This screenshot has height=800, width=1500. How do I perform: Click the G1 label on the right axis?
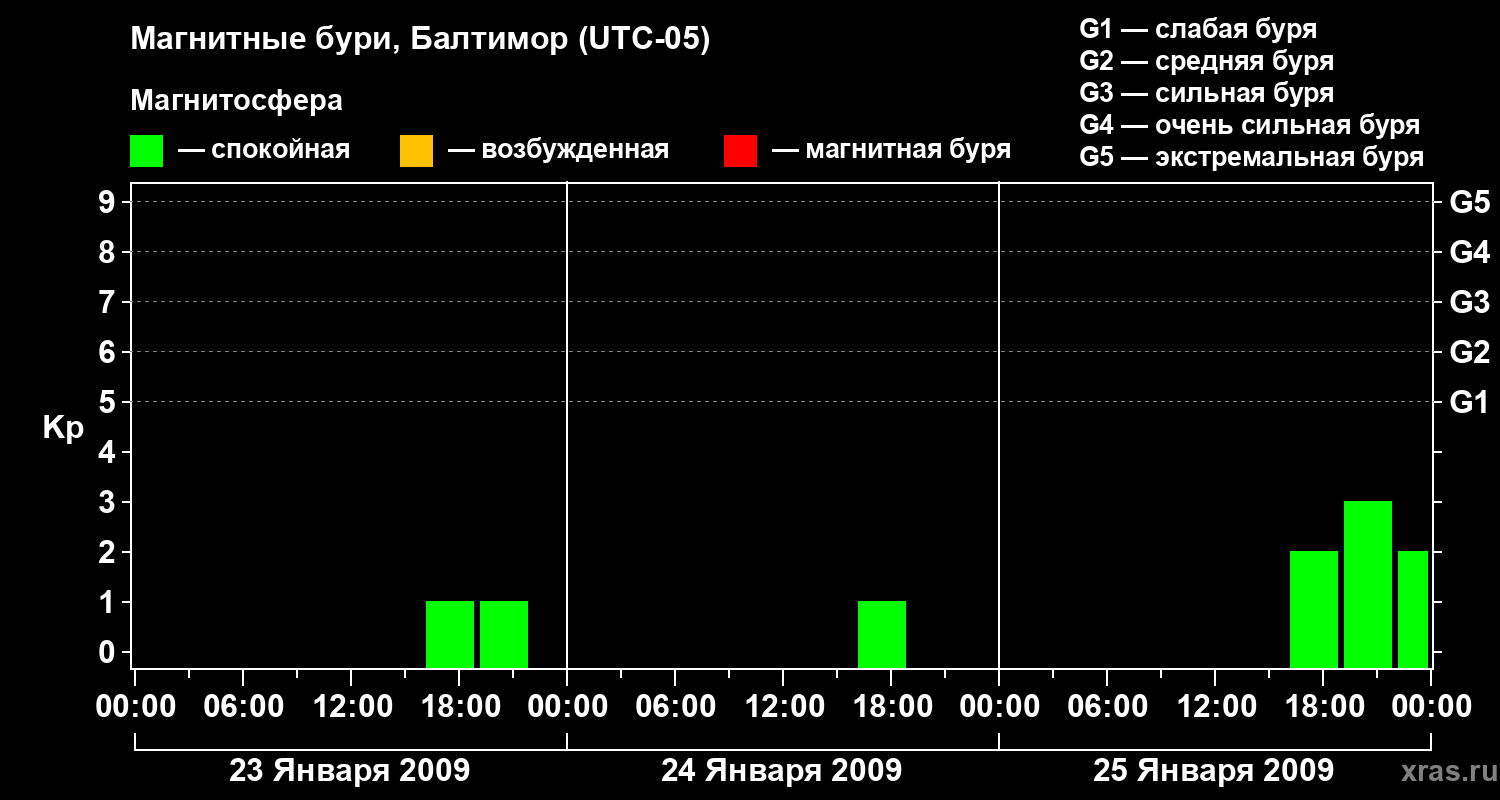[x=1470, y=402]
